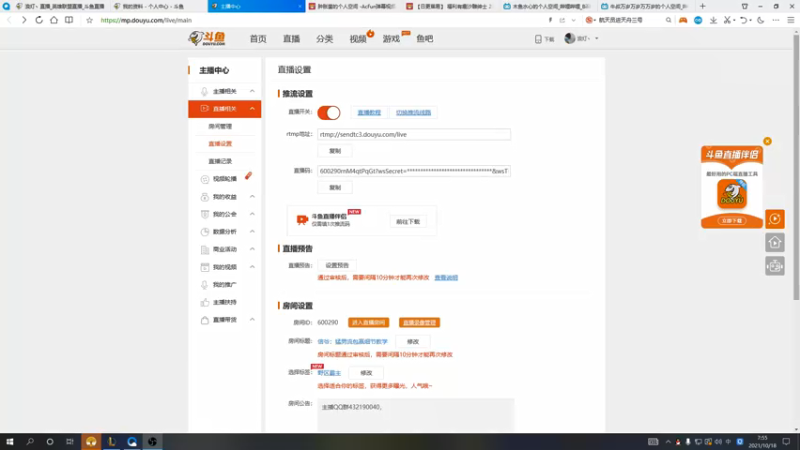Click the microphone icon of first sidebar section
Viewport: 800px width, 450px height.
coord(204,91)
